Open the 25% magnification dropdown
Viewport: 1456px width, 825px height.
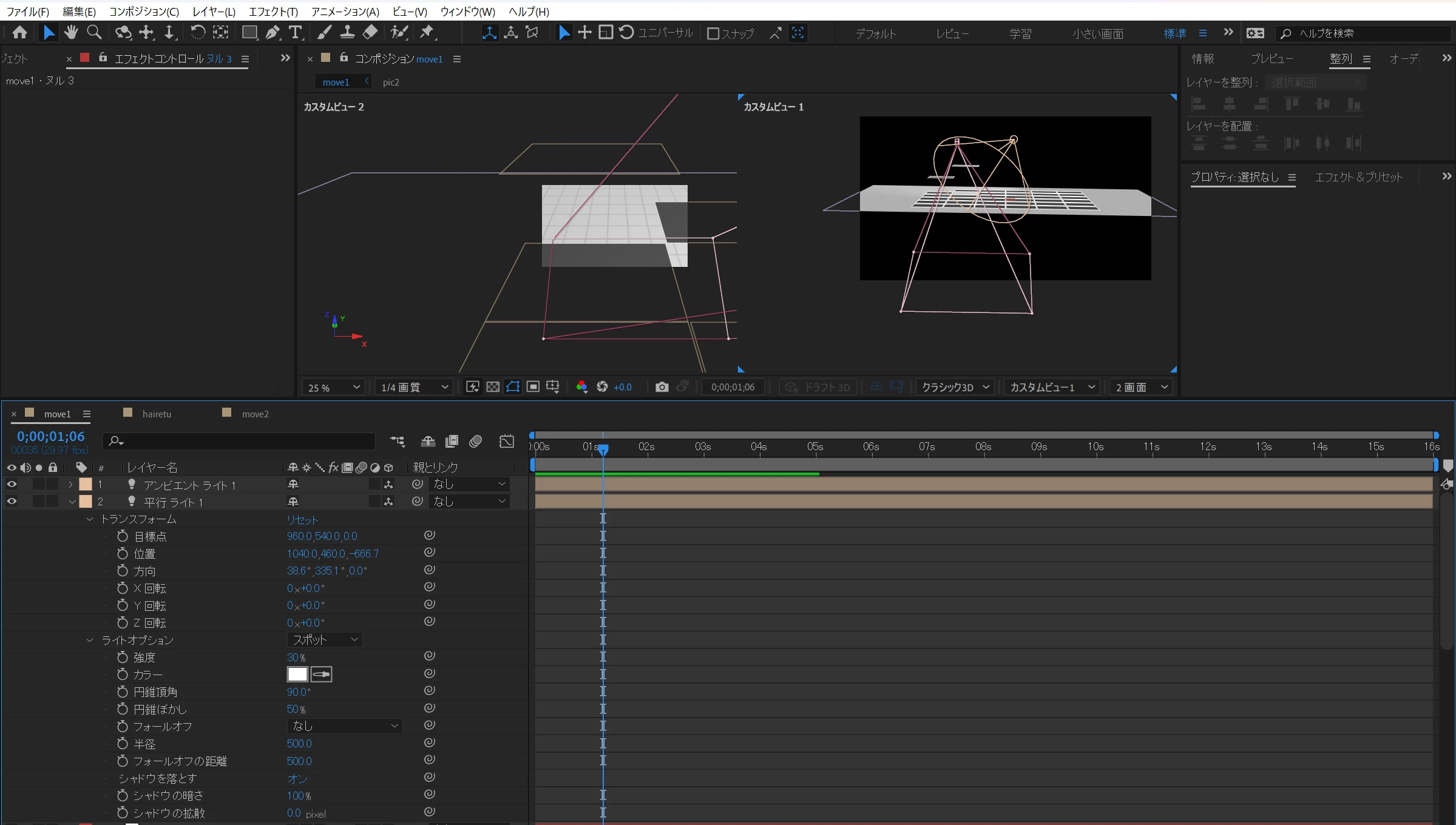point(333,387)
